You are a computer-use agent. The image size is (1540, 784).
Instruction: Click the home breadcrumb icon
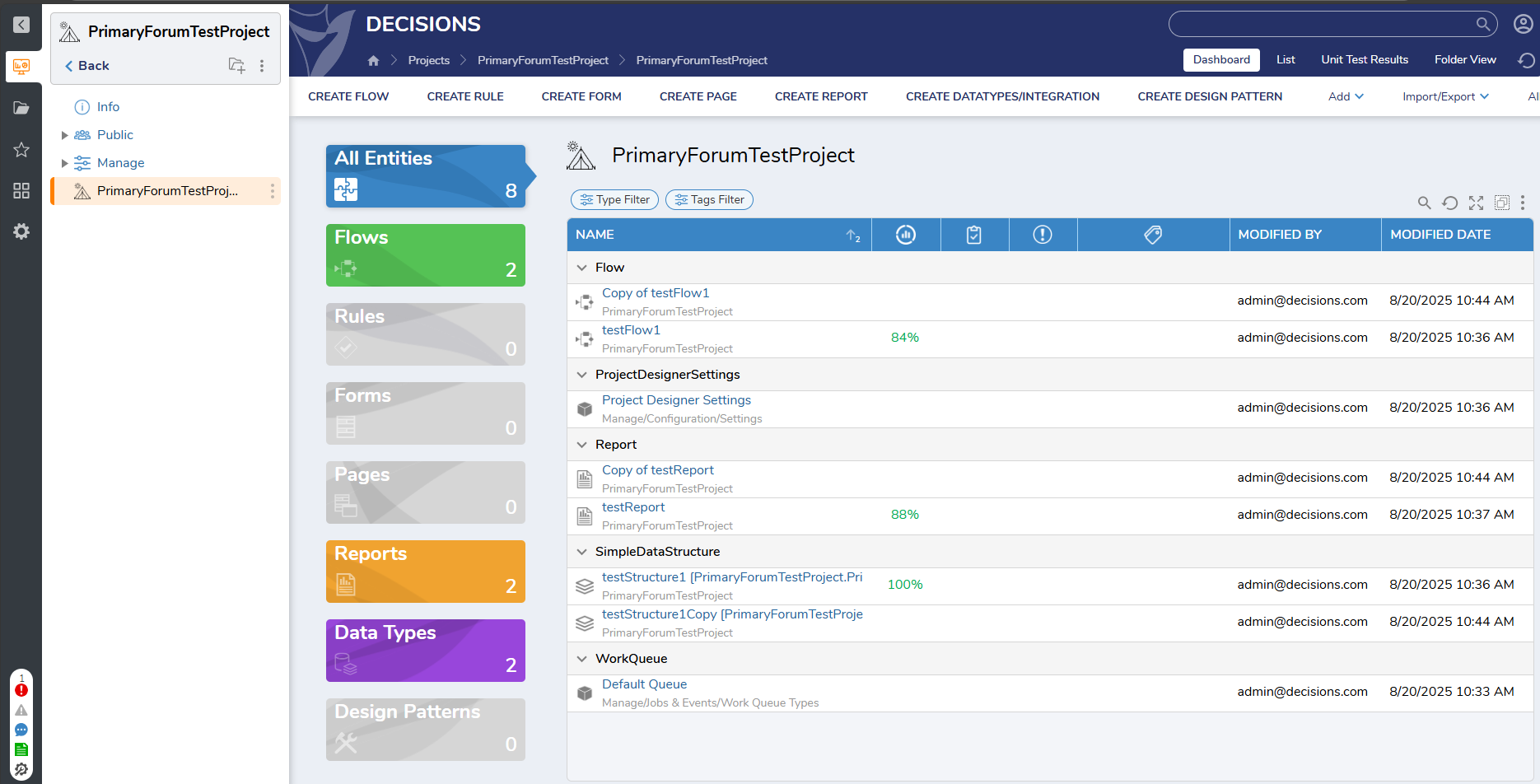[x=373, y=60]
